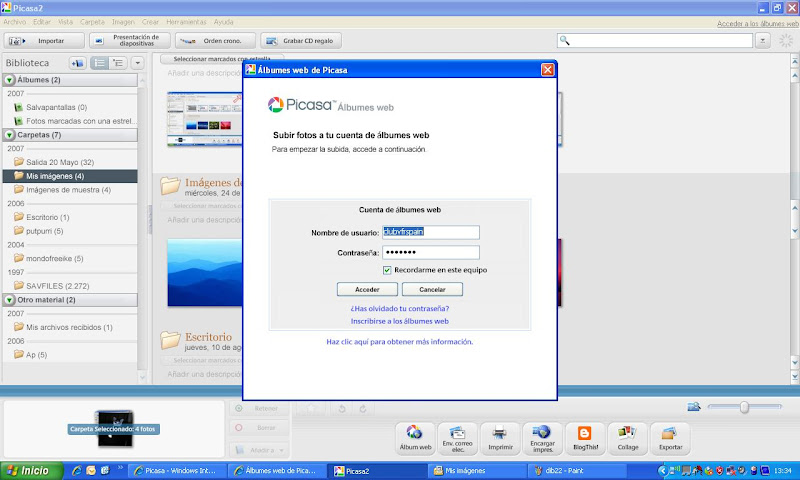800x480 pixels.
Task: Click the Imprimir printer icon
Action: coord(500,438)
